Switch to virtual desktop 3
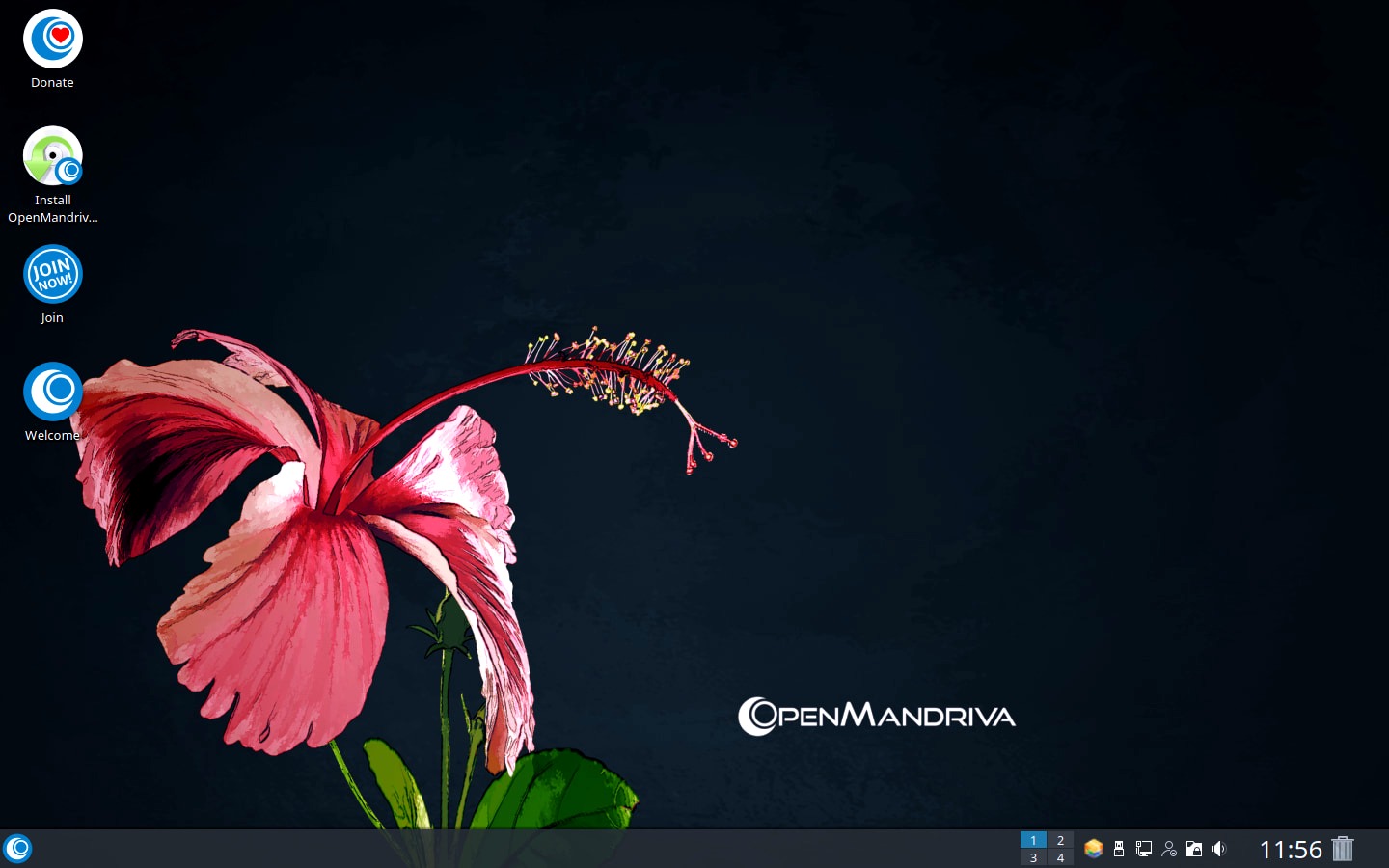Viewport: 1389px width, 868px height. point(1033,857)
